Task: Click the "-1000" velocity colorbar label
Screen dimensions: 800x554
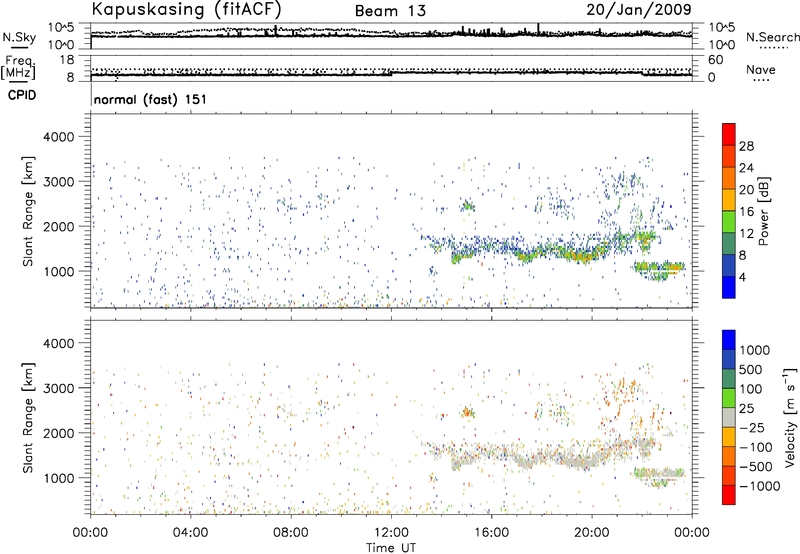Action: [x=759, y=486]
